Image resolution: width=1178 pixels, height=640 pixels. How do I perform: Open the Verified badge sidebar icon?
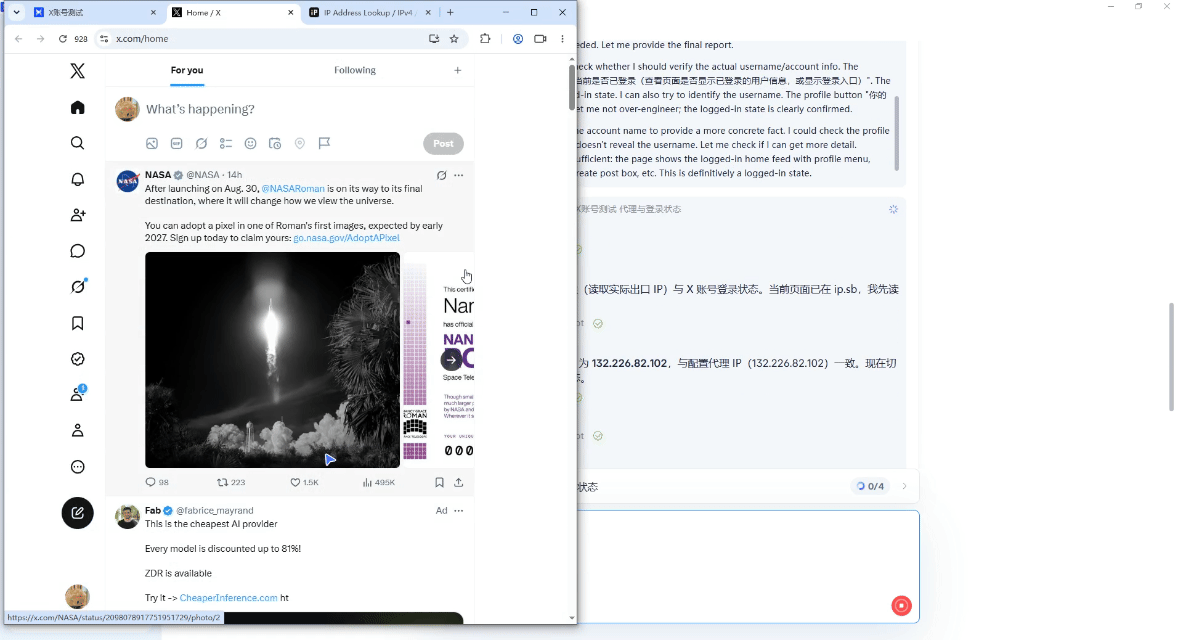pos(77,359)
